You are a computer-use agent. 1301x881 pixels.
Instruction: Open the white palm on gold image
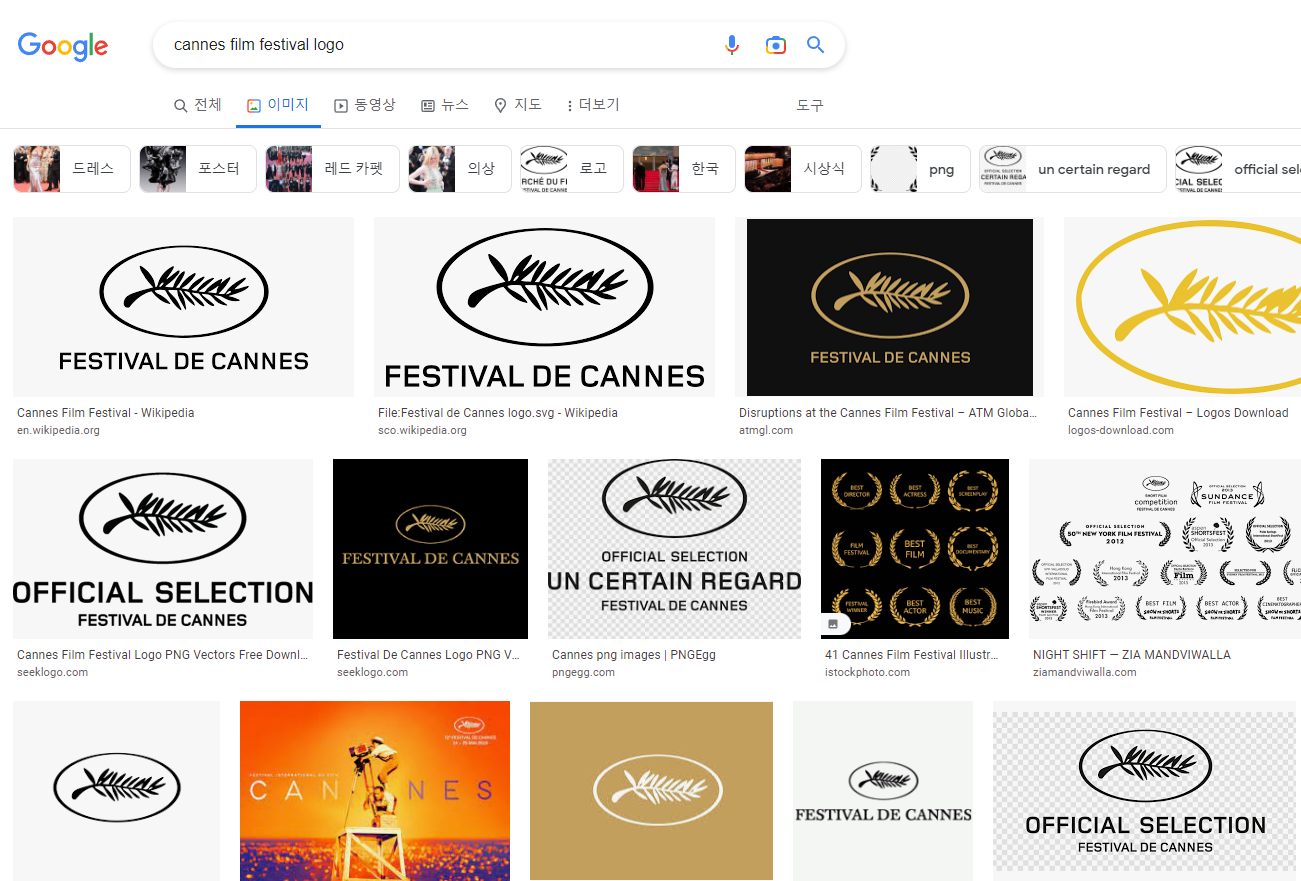[651, 791]
